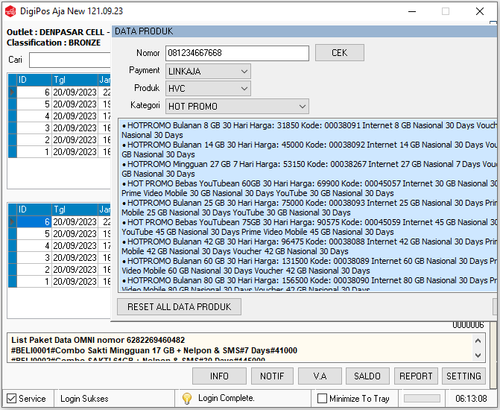Click HOT PROMO Bebas YouTubean 60GB item

[x=309, y=188]
